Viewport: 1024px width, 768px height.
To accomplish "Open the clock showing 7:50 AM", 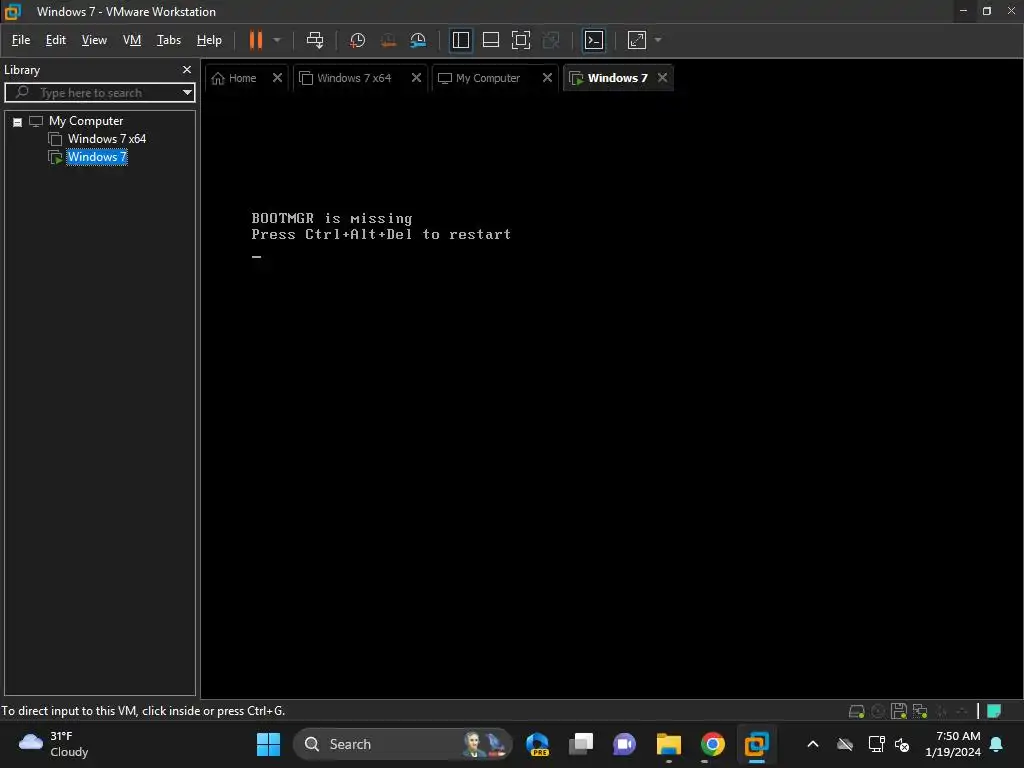I will pyautogui.click(x=953, y=744).
